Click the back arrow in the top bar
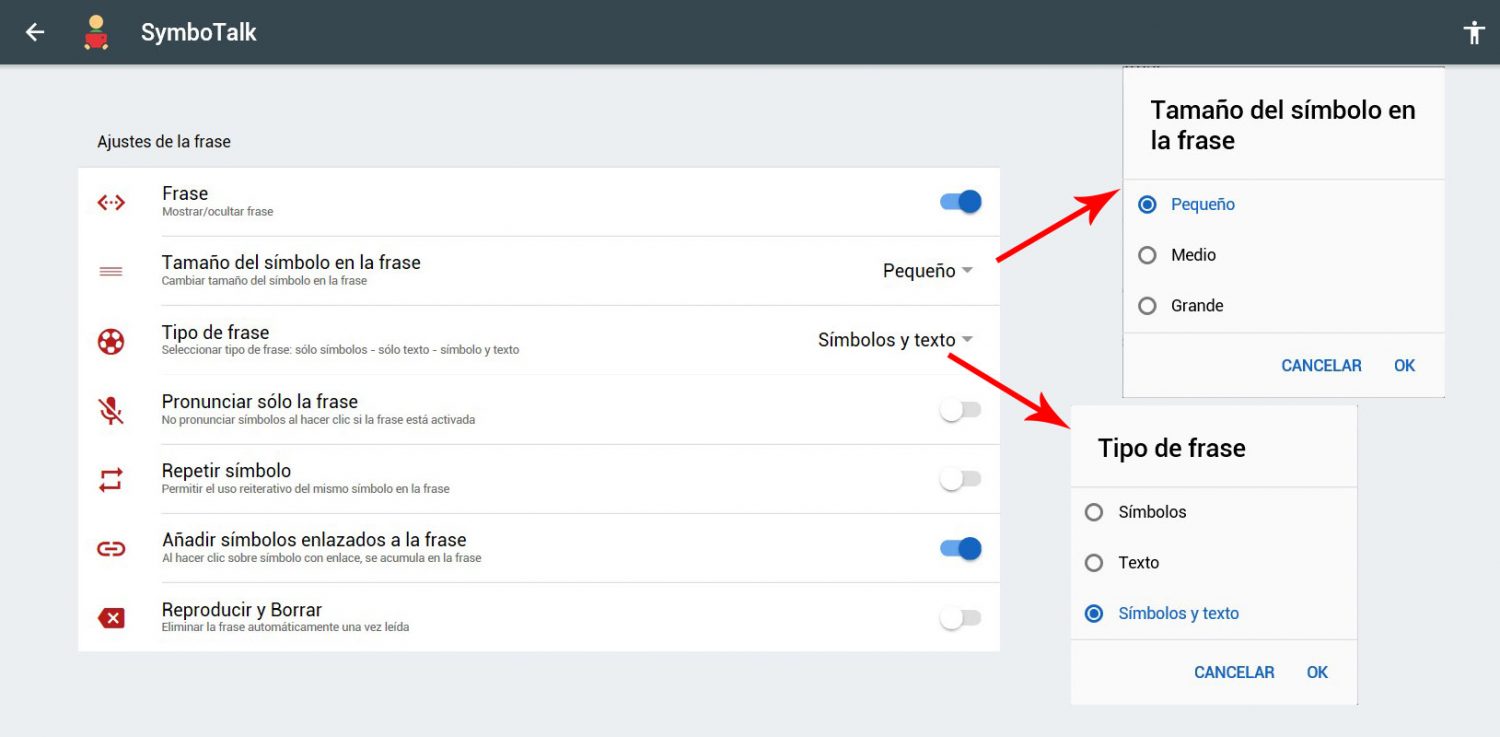 click(34, 31)
